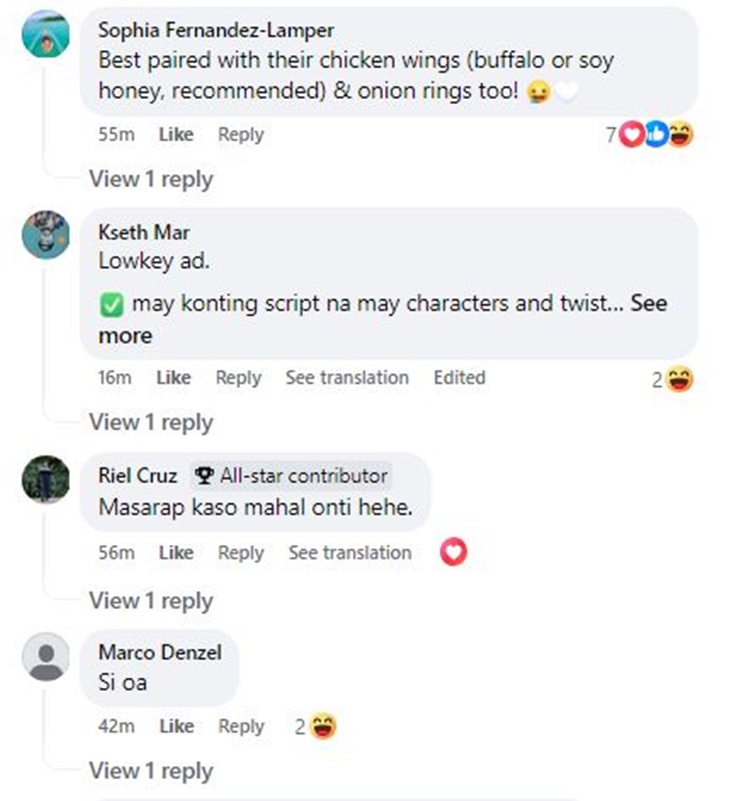
Task: Like Riel Cruz's comment
Action: [176, 552]
